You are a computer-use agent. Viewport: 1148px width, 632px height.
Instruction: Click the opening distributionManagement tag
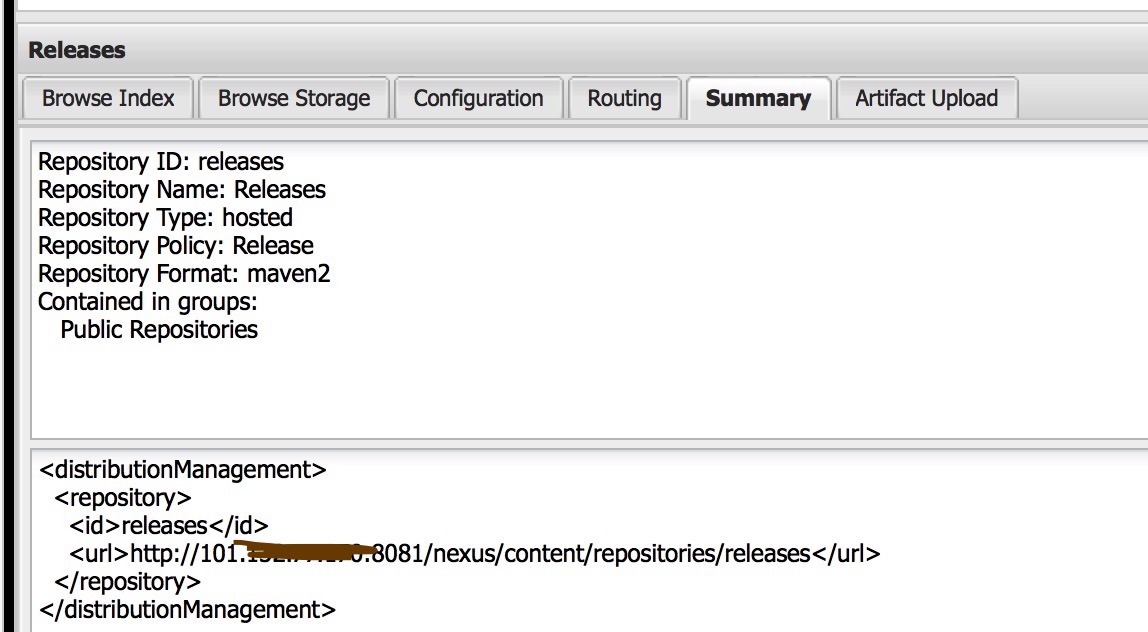coord(183,469)
